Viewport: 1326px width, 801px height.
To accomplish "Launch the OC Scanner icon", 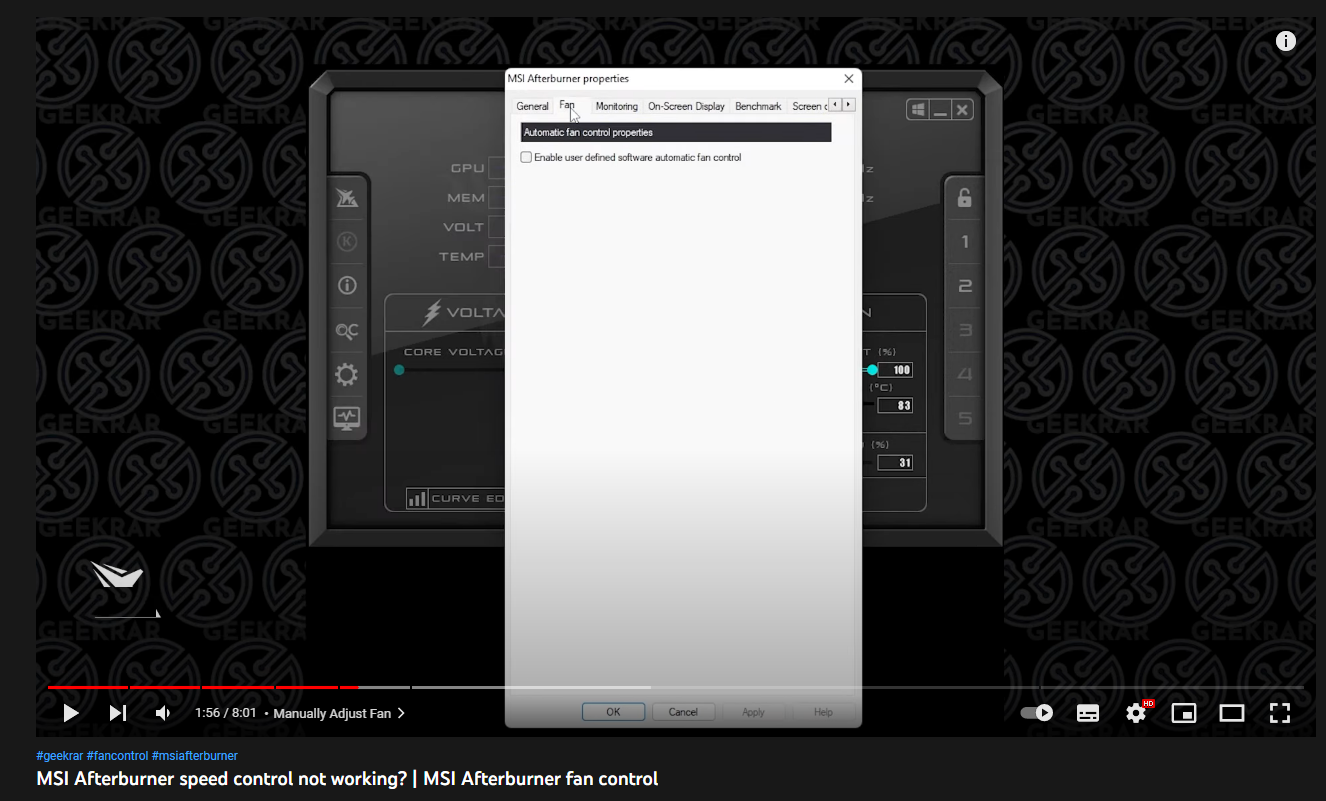I will point(347,331).
